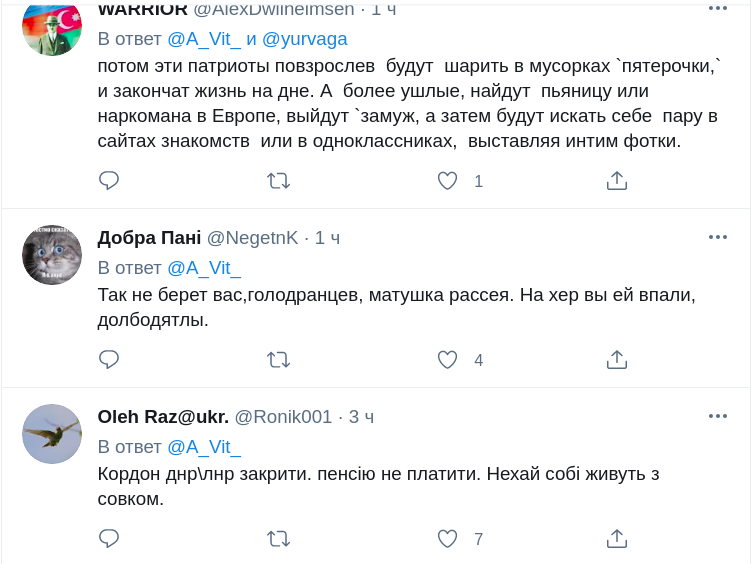Screen dimensions: 751x564
Task: Open Oleh Raz@ukr. bird avatar
Action: (x=52, y=434)
